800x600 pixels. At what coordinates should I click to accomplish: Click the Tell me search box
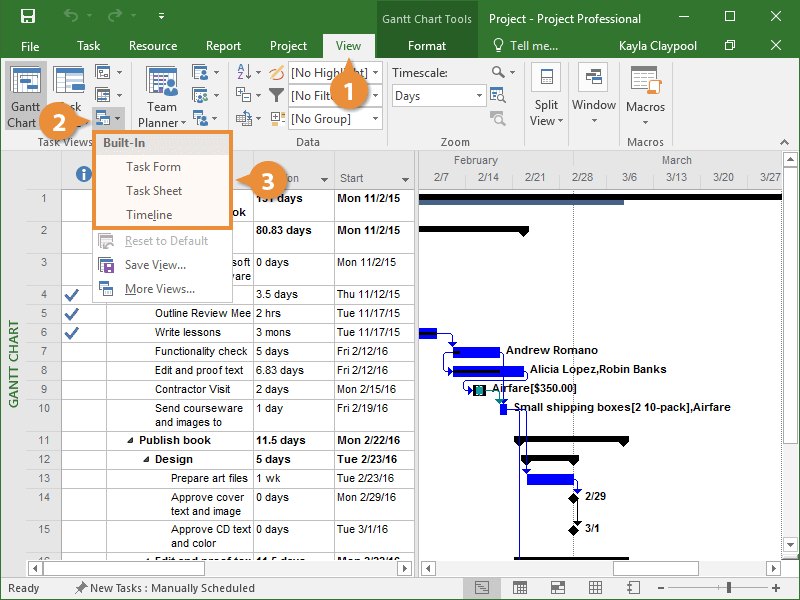[x=526, y=46]
